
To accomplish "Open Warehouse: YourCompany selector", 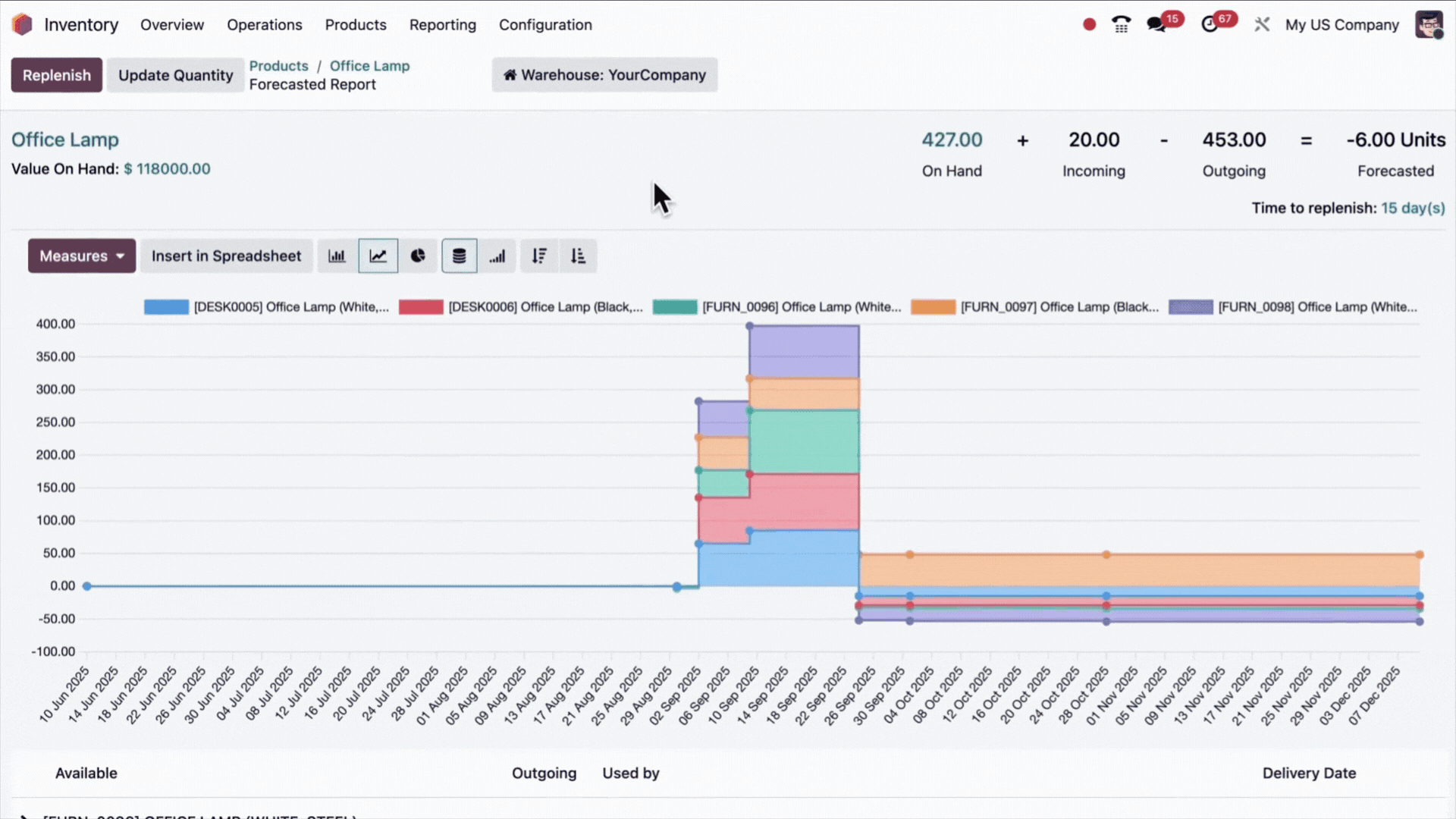I will [604, 75].
